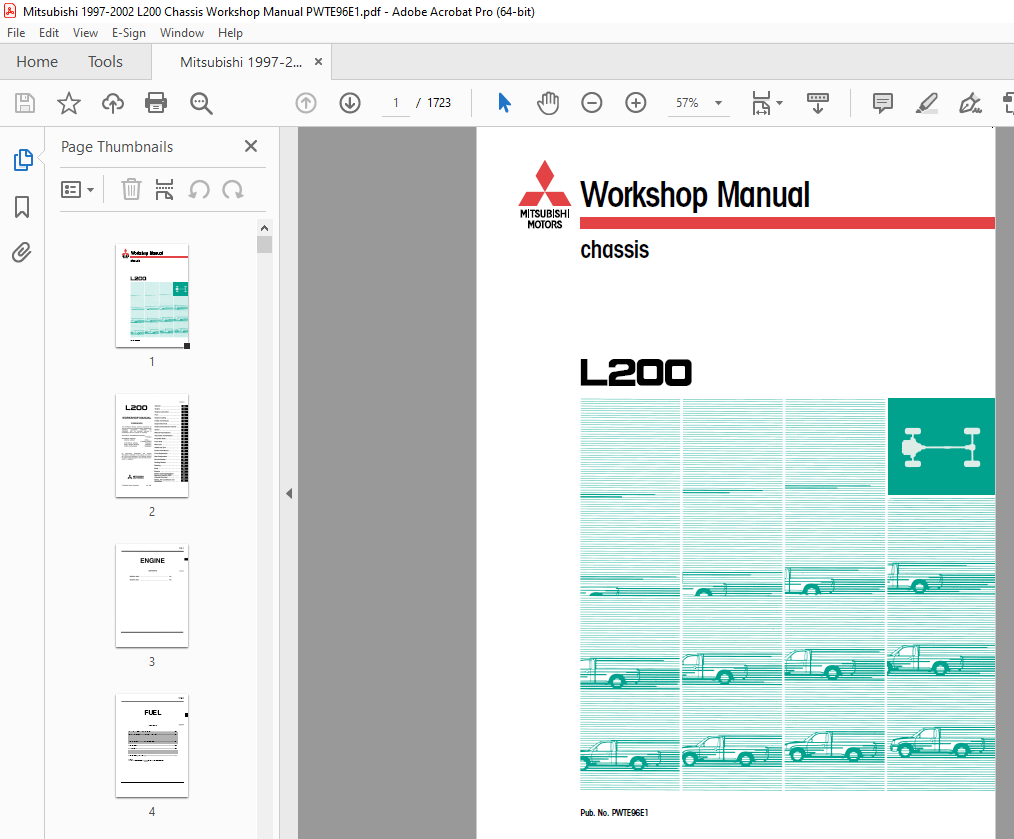Image resolution: width=1014 pixels, height=839 pixels.
Task: Open the Find text search tool
Action: [200, 103]
